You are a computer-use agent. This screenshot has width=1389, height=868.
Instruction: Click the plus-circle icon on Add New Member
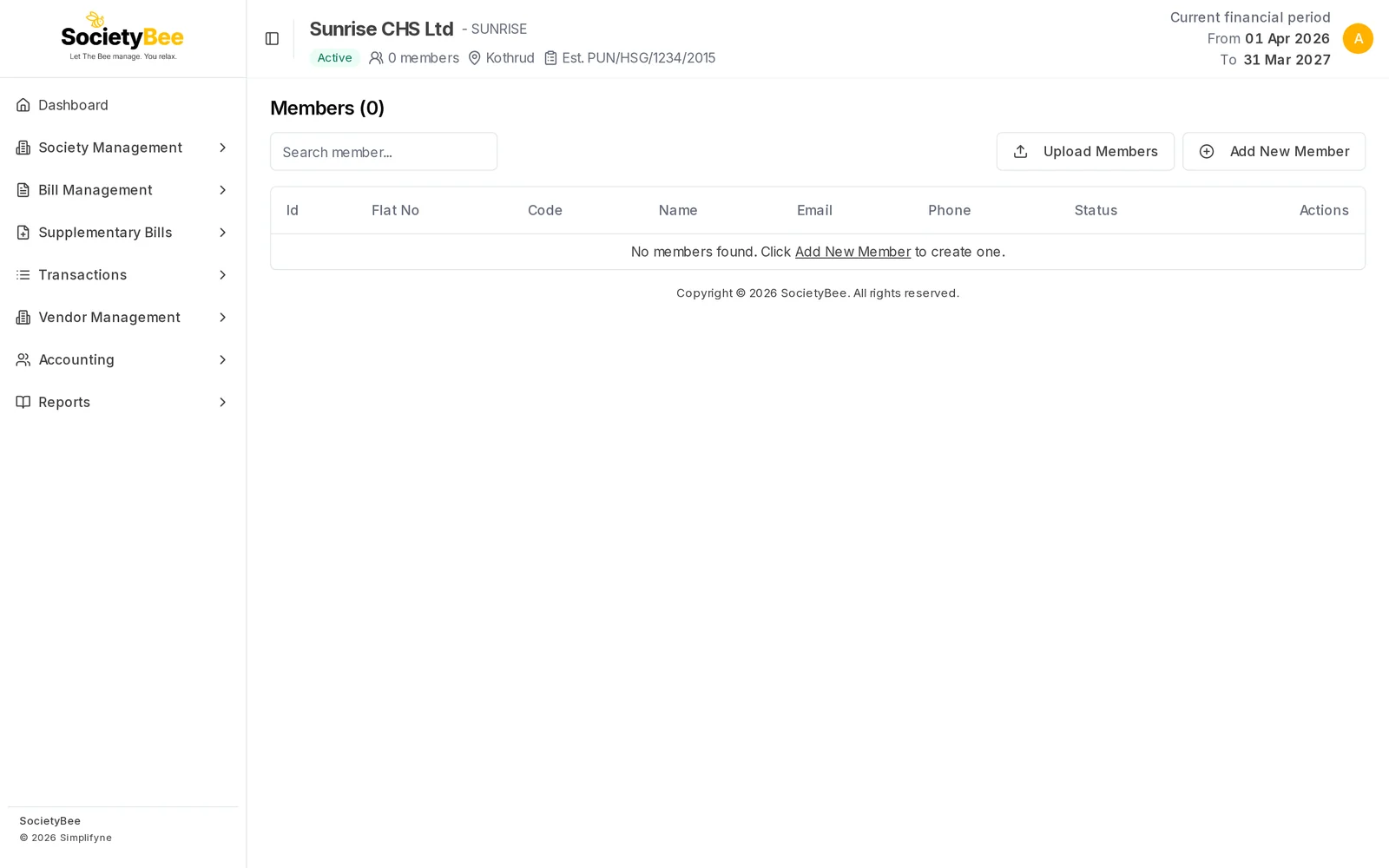(x=1207, y=151)
